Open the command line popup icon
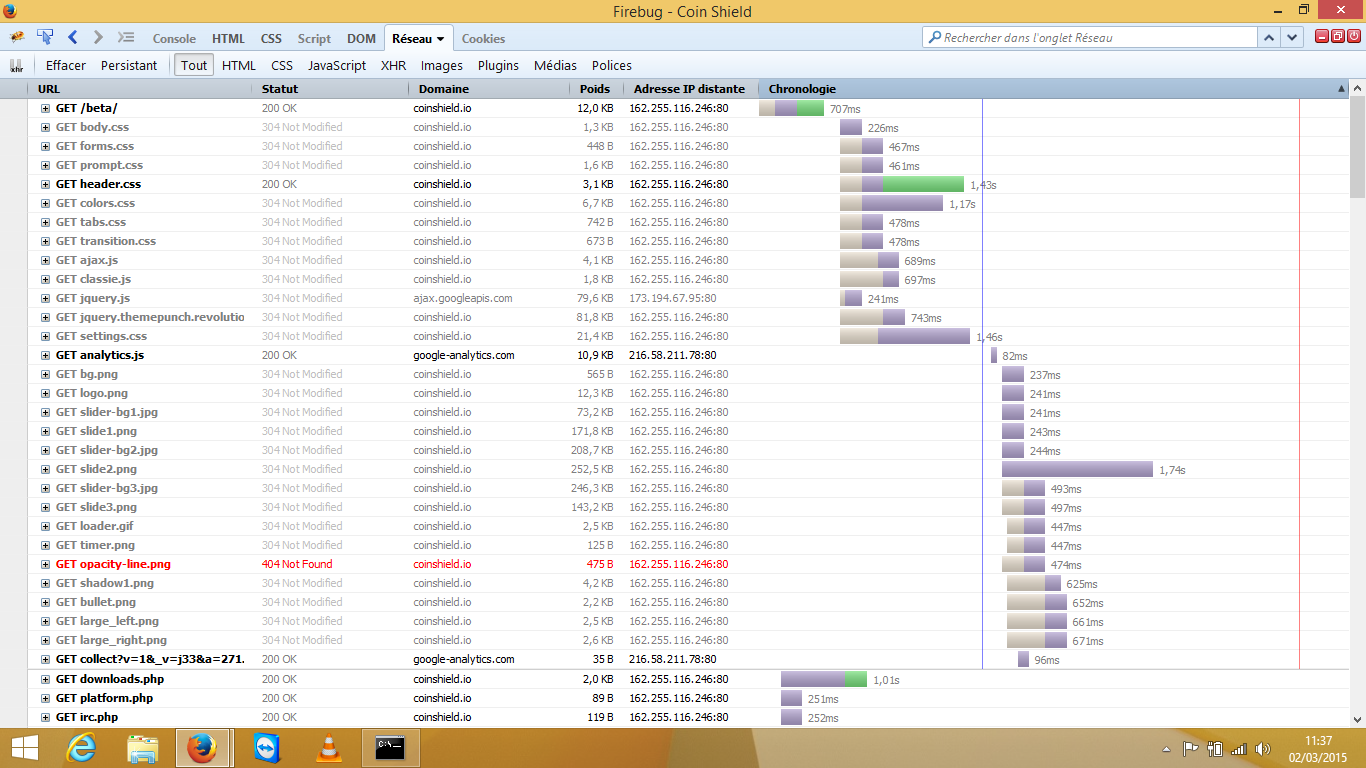The height and width of the screenshot is (768, 1366). point(126,38)
